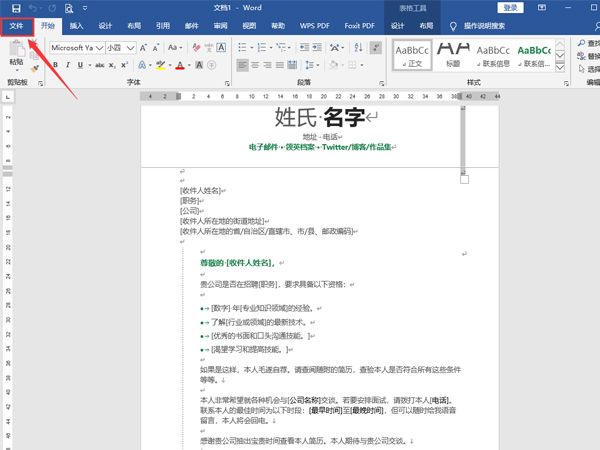Click the Increase Font Size icon
This screenshot has height=450, width=600.
144,46
